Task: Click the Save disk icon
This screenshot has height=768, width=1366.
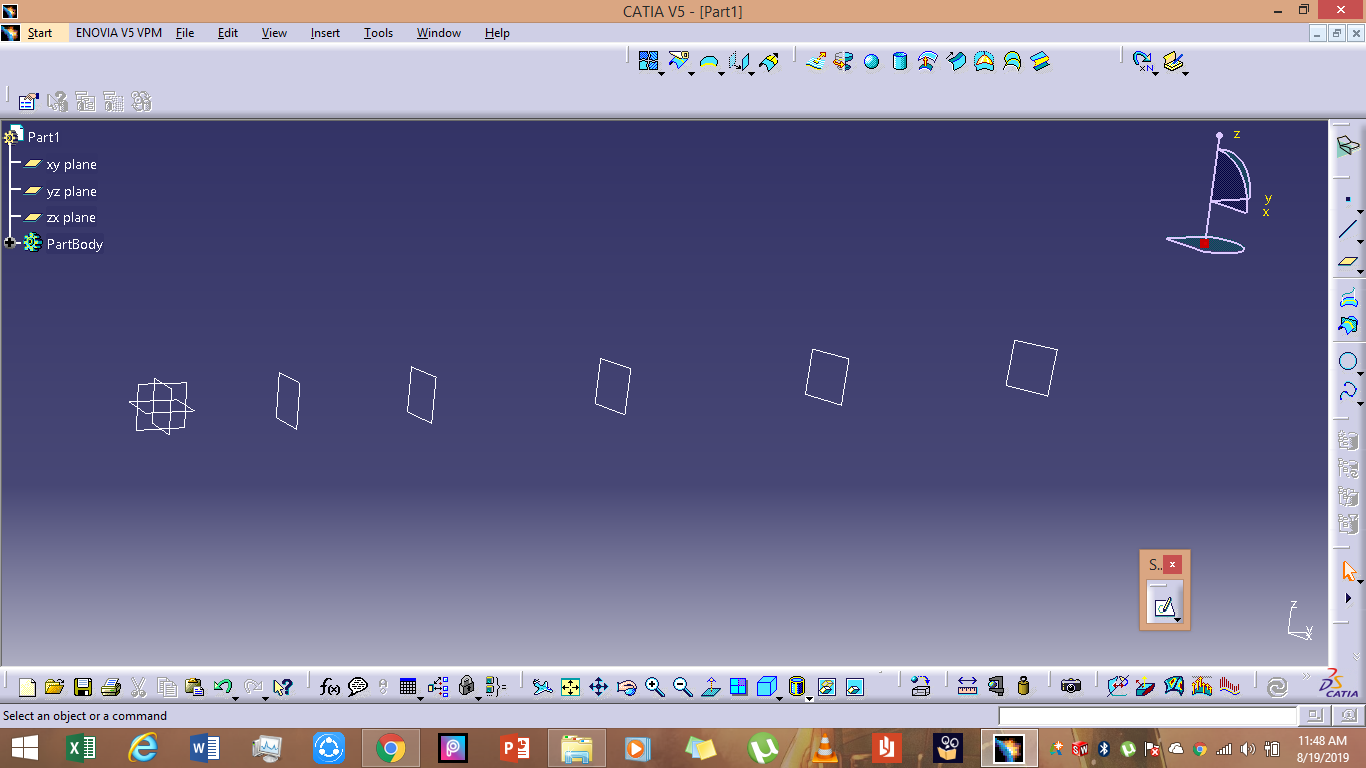Action: pos(83,687)
